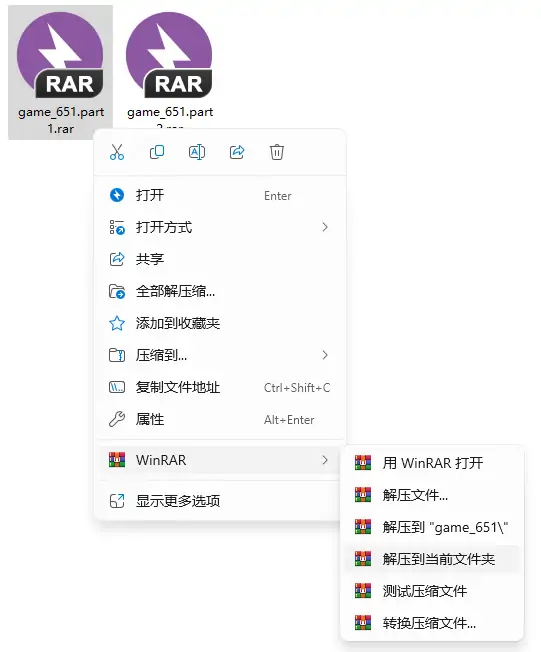The width and height of the screenshot is (541, 652).
Task: Open 属性 from the context menu
Action: [220, 419]
